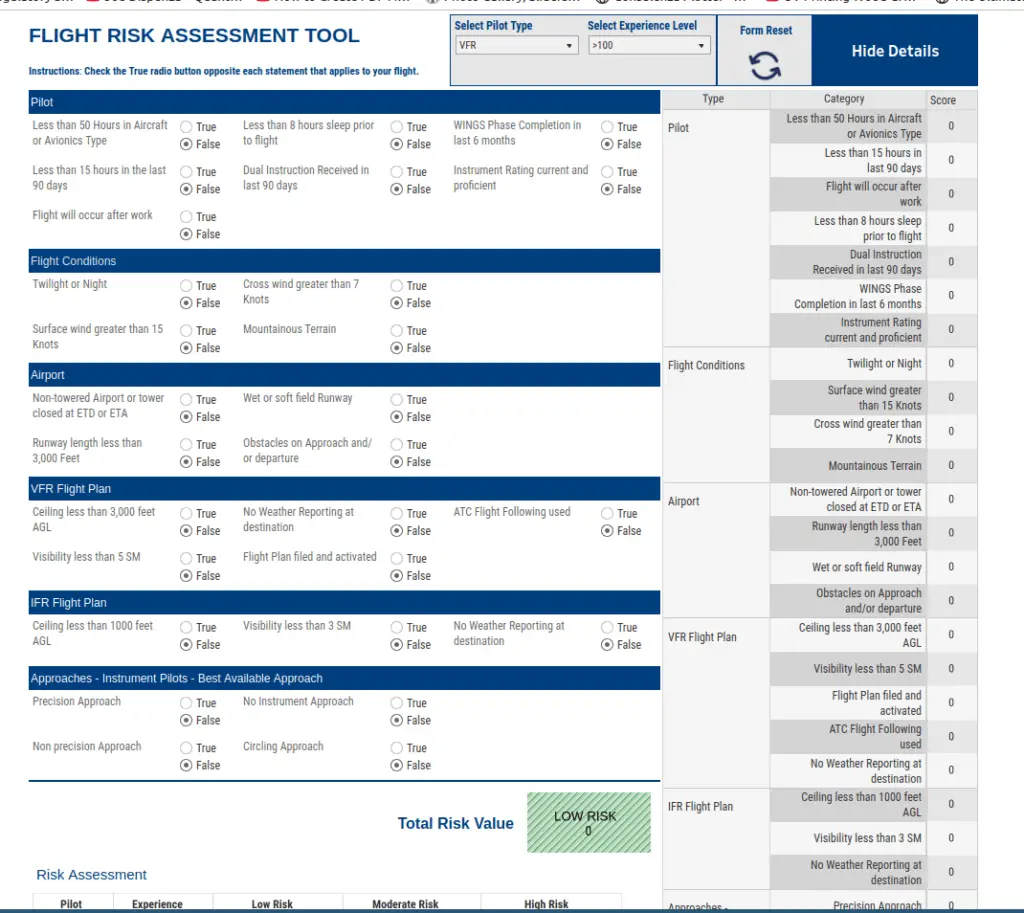Select True for Mountainous Terrain

[397, 331]
